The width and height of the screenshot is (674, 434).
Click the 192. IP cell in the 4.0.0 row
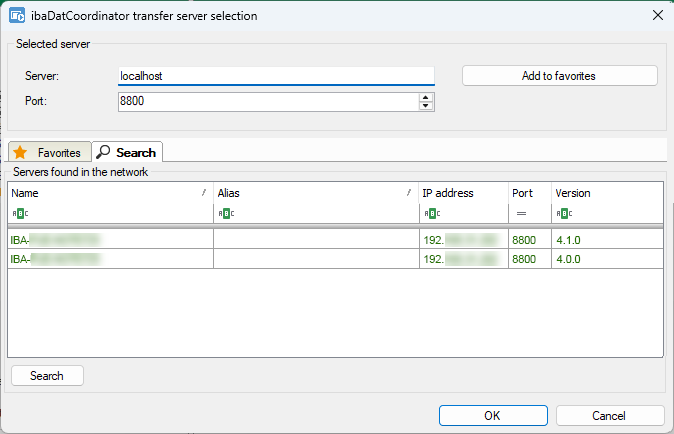pos(464,259)
